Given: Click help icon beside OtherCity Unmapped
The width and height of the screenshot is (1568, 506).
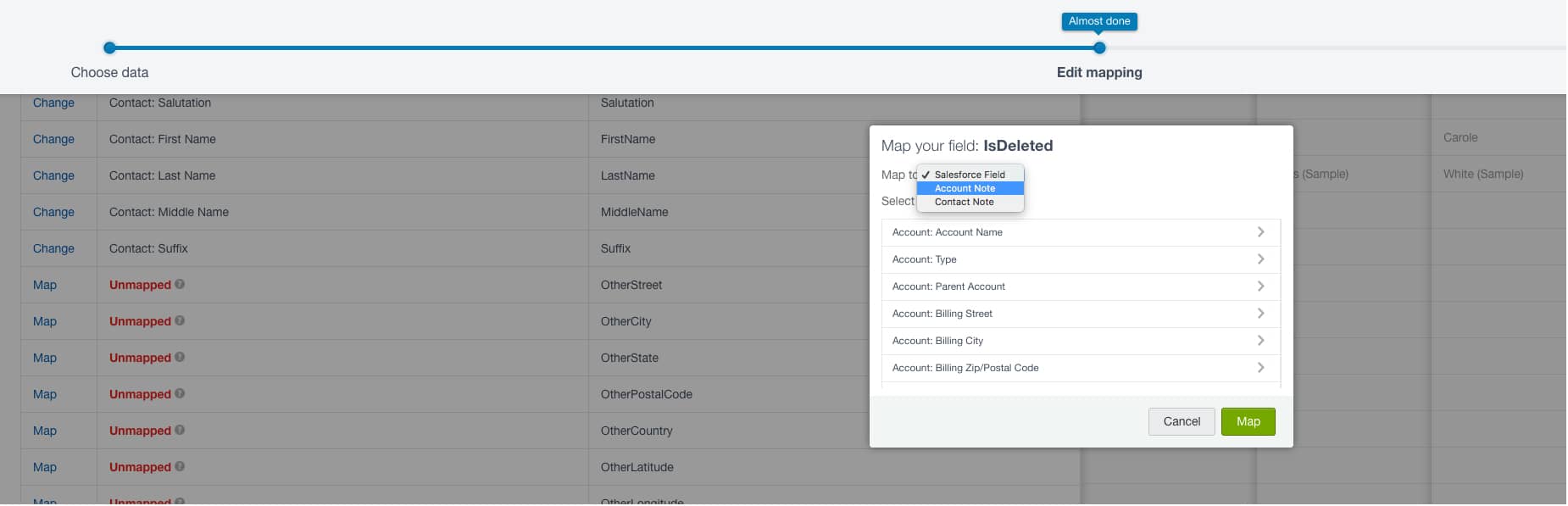Looking at the screenshot, I should pos(180,321).
